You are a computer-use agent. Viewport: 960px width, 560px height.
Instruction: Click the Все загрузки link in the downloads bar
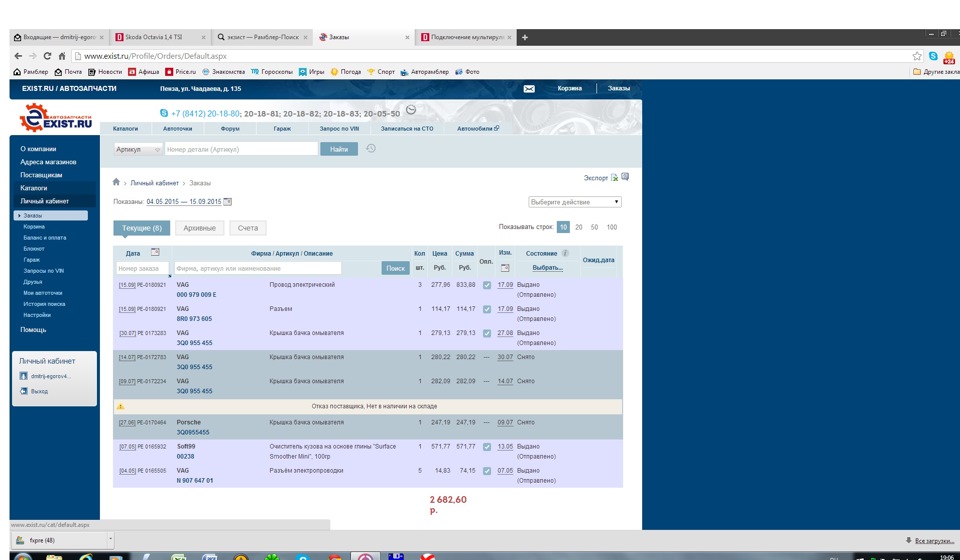(x=934, y=540)
